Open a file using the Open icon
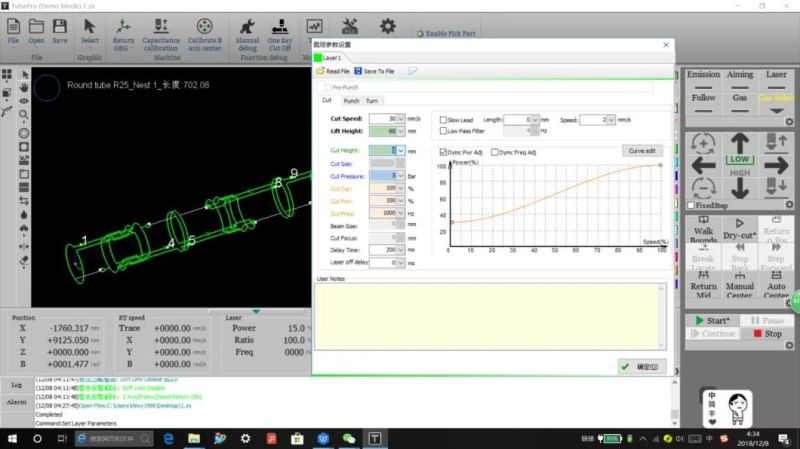Viewport: 800px width, 449px height. pos(36,27)
